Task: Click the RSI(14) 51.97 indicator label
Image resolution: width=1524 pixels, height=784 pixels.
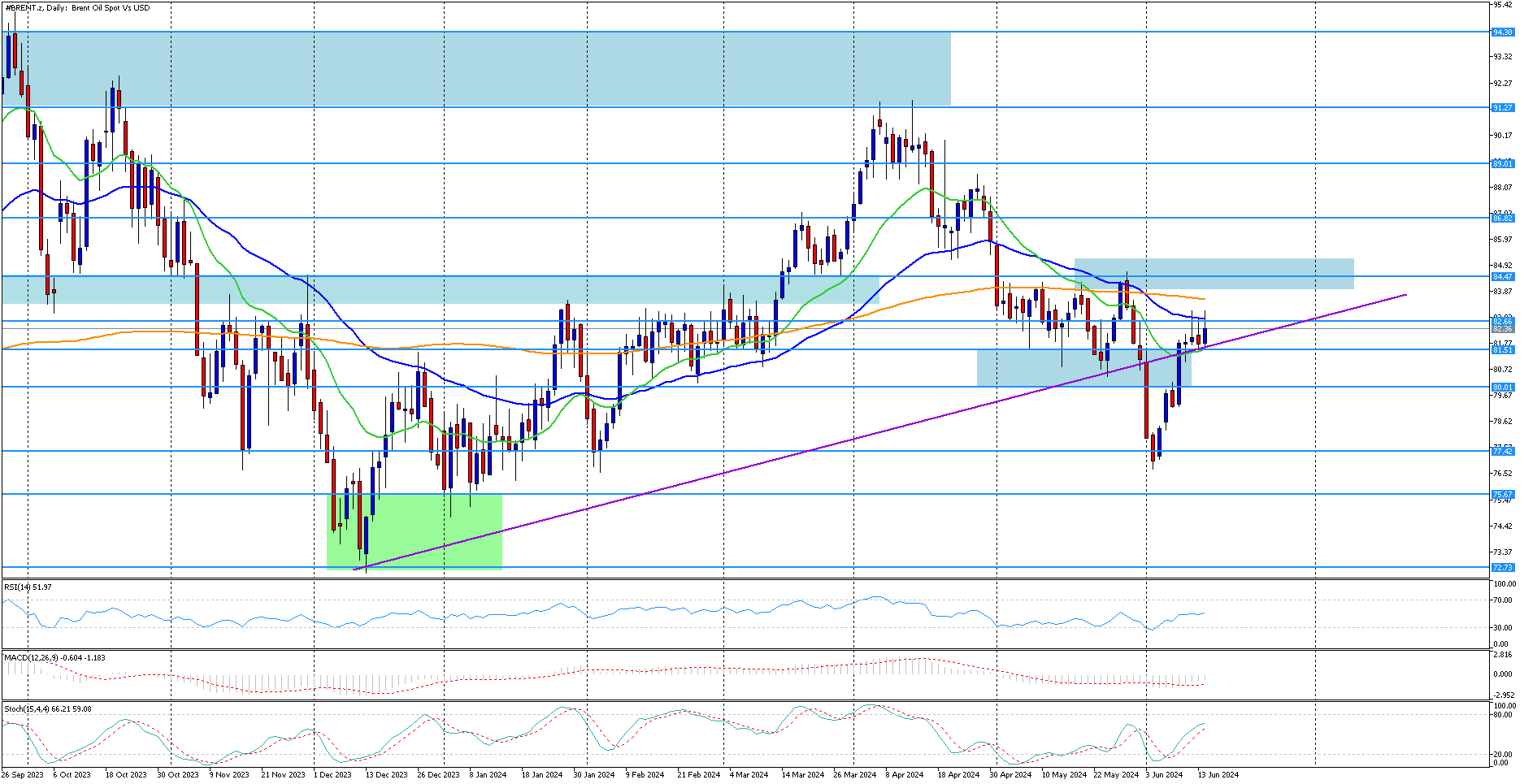Action: click(28, 587)
